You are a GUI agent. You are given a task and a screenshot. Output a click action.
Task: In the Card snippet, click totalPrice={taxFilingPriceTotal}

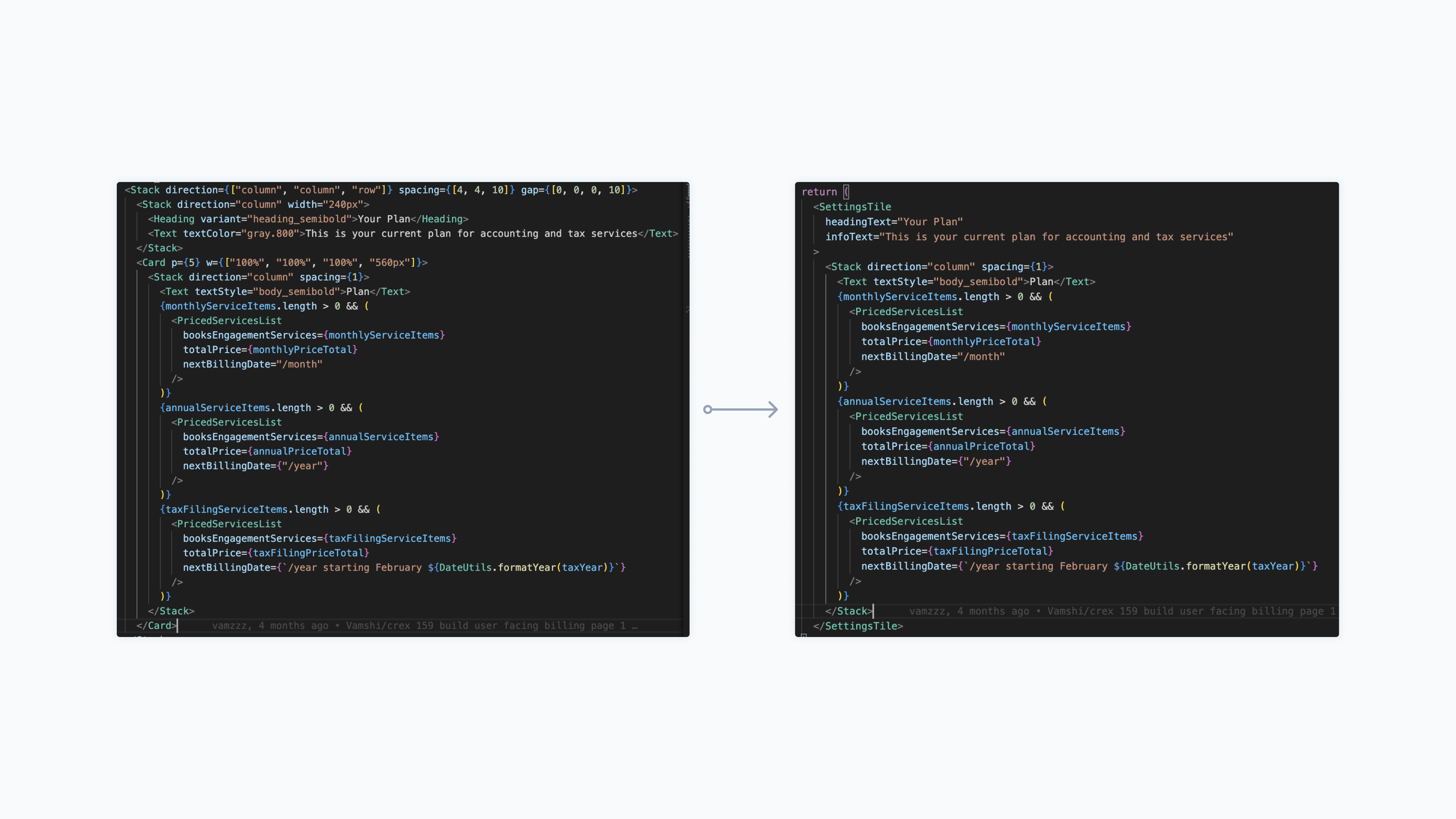276,553
